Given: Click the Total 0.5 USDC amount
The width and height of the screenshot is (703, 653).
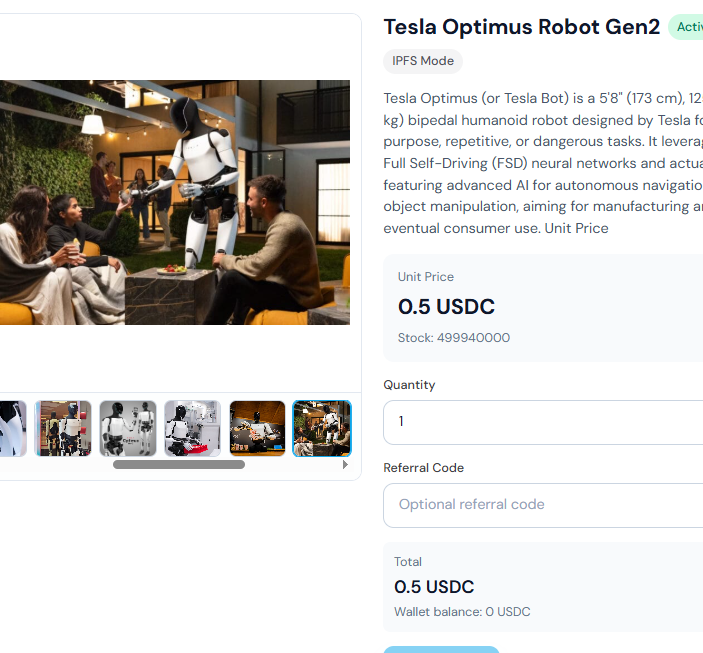Looking at the screenshot, I should pyautogui.click(x=434, y=587).
